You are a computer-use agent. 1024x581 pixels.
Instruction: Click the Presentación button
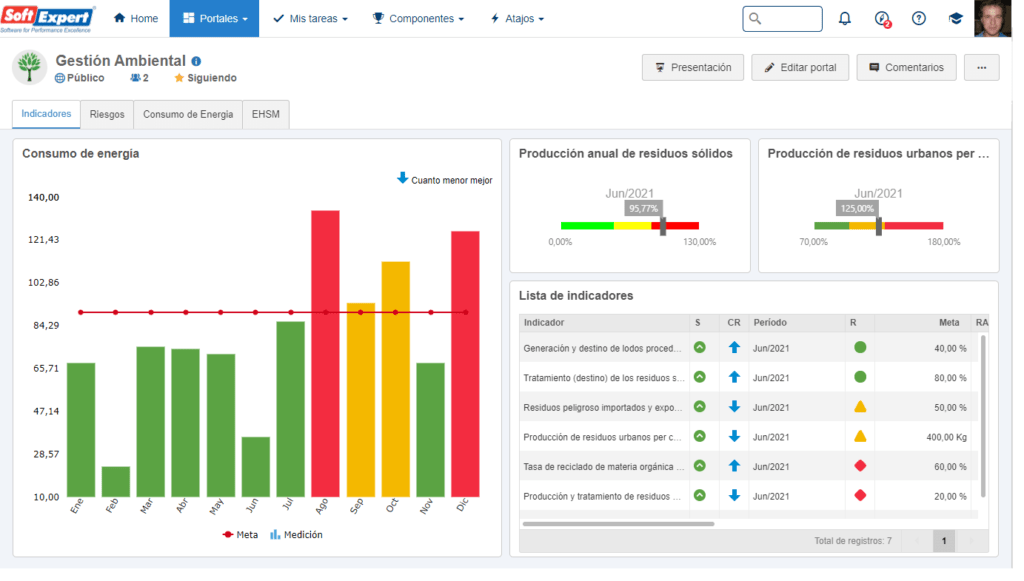(693, 68)
